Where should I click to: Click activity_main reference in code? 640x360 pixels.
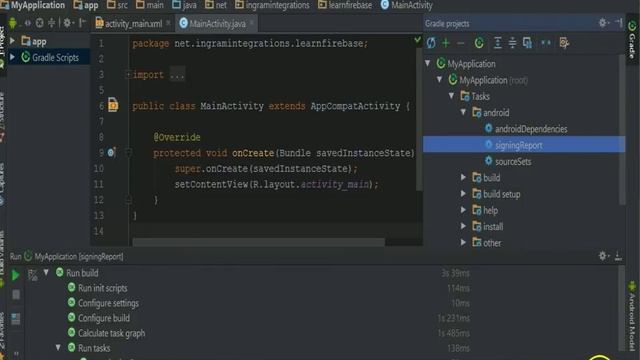pos(335,184)
